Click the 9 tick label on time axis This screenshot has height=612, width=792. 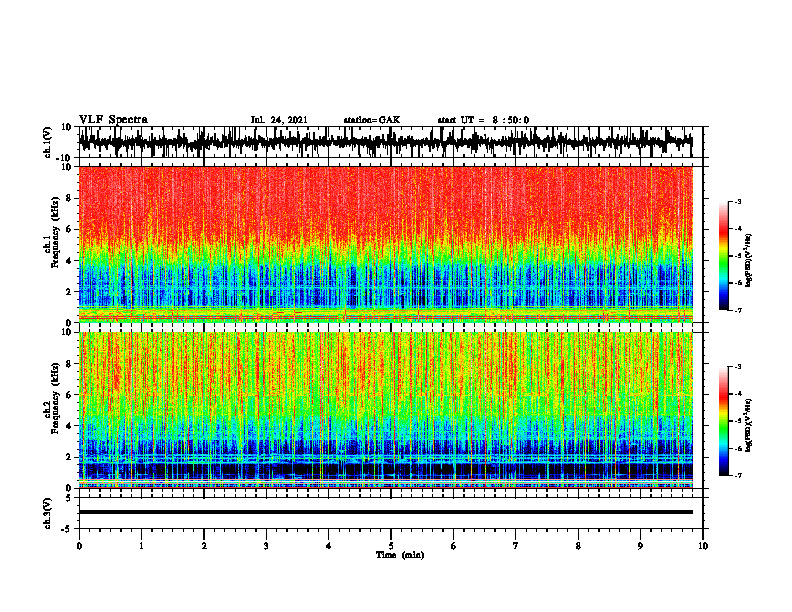[640, 546]
